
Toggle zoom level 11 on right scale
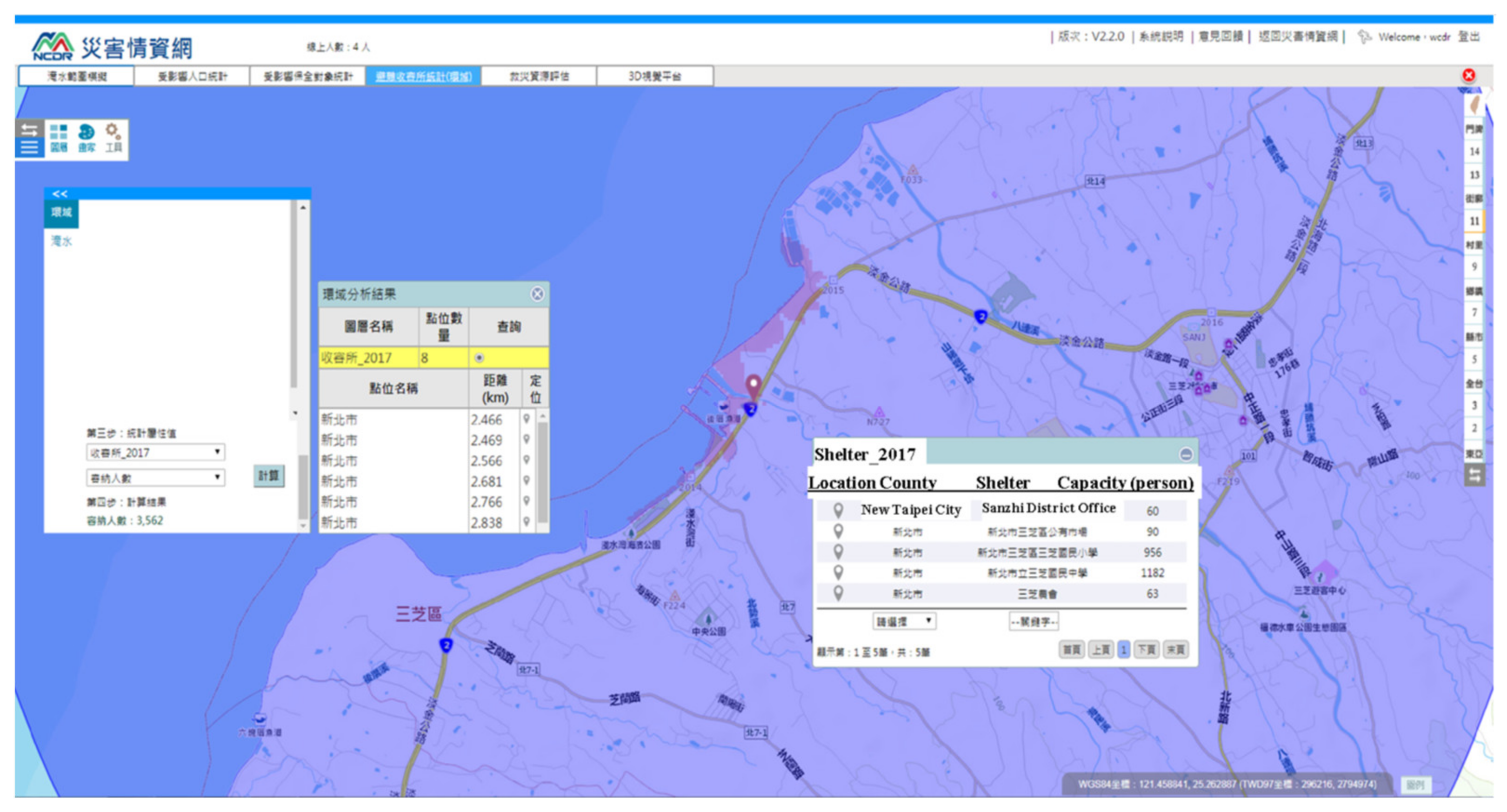point(1474,221)
